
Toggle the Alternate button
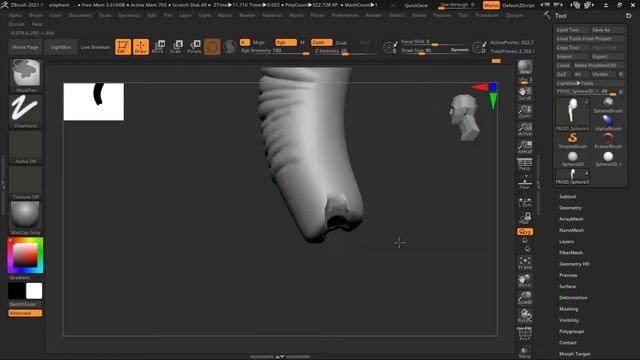[x=25, y=313]
